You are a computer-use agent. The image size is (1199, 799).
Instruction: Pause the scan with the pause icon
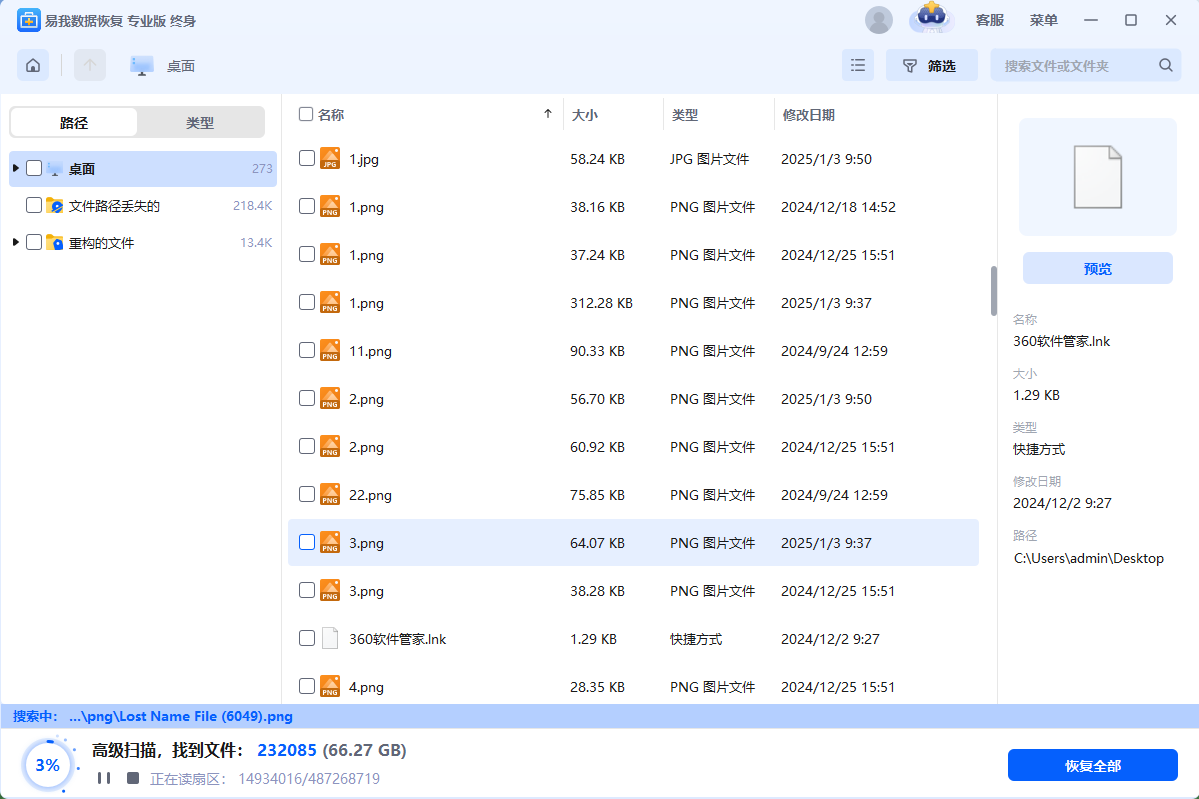pyautogui.click(x=104, y=778)
